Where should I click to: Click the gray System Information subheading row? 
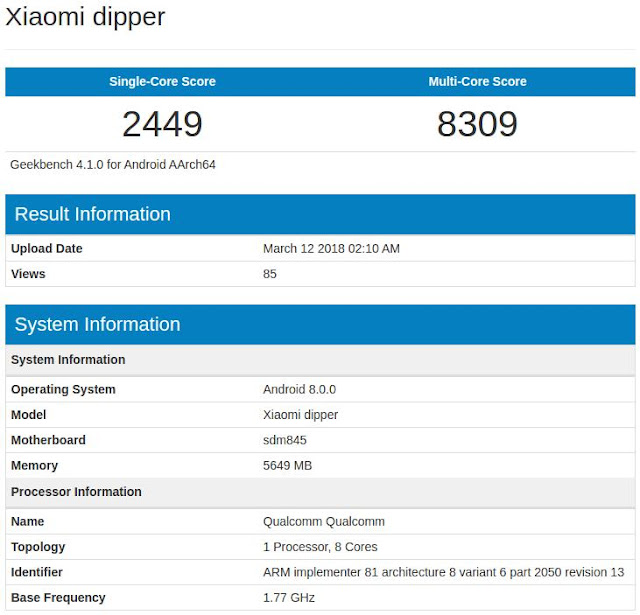[320, 360]
